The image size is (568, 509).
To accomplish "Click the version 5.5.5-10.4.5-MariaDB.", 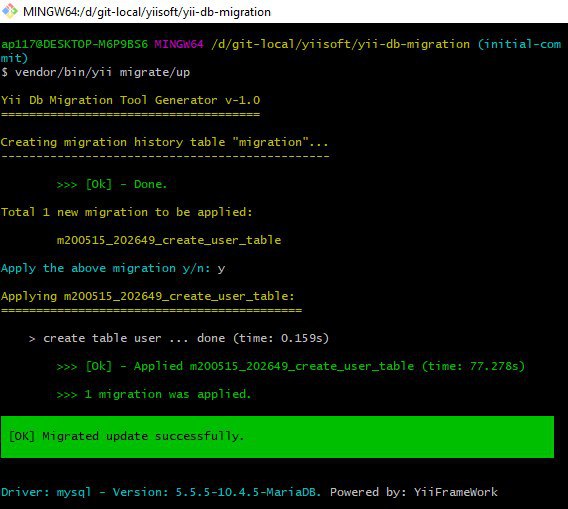I will coord(248,492).
